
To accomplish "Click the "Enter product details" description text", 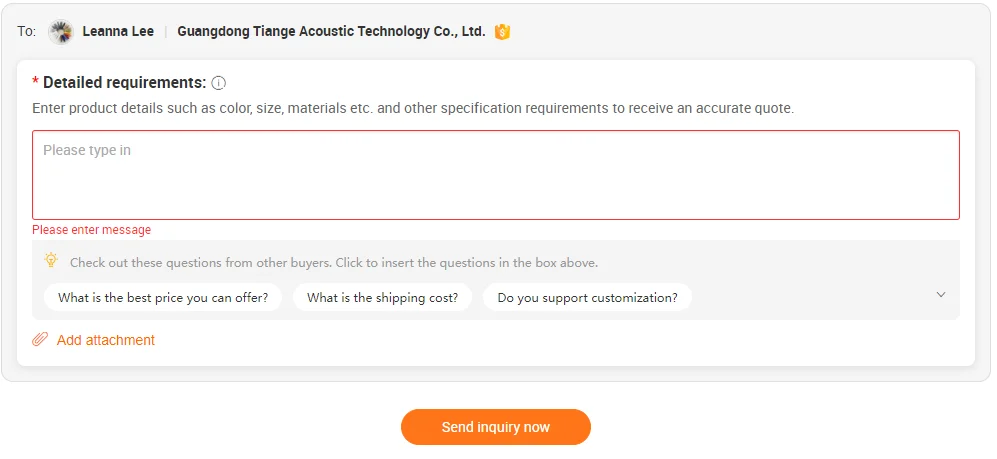I will [x=412, y=108].
